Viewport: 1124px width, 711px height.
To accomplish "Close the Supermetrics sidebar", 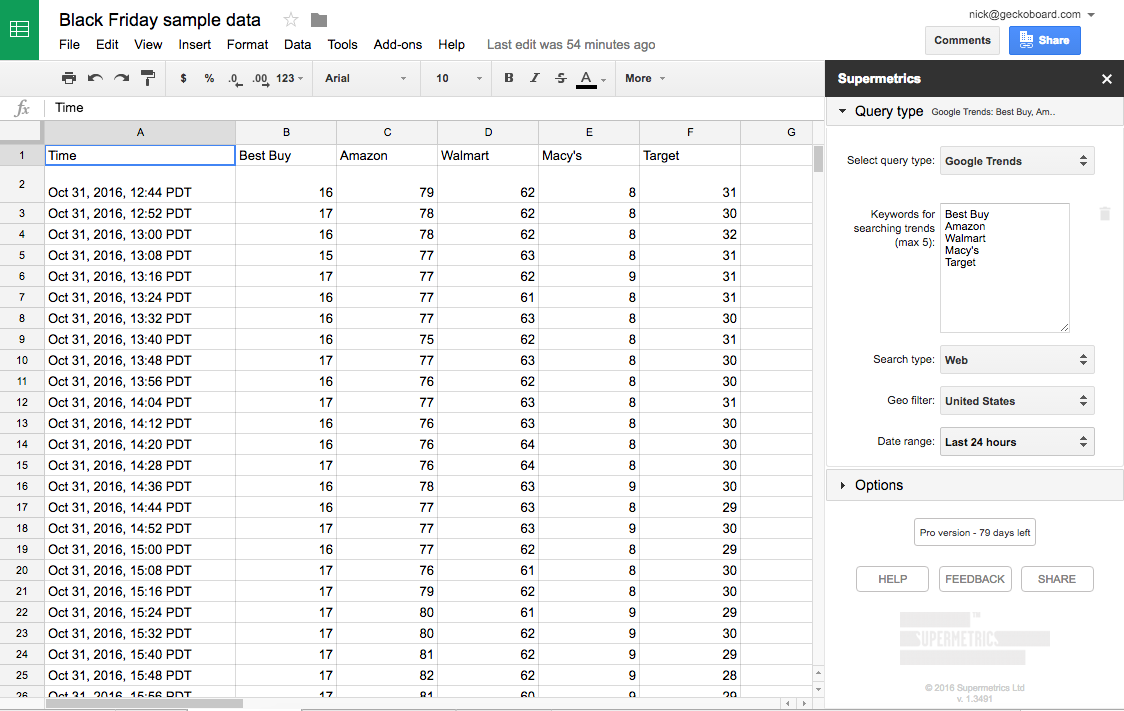I will click(1107, 79).
